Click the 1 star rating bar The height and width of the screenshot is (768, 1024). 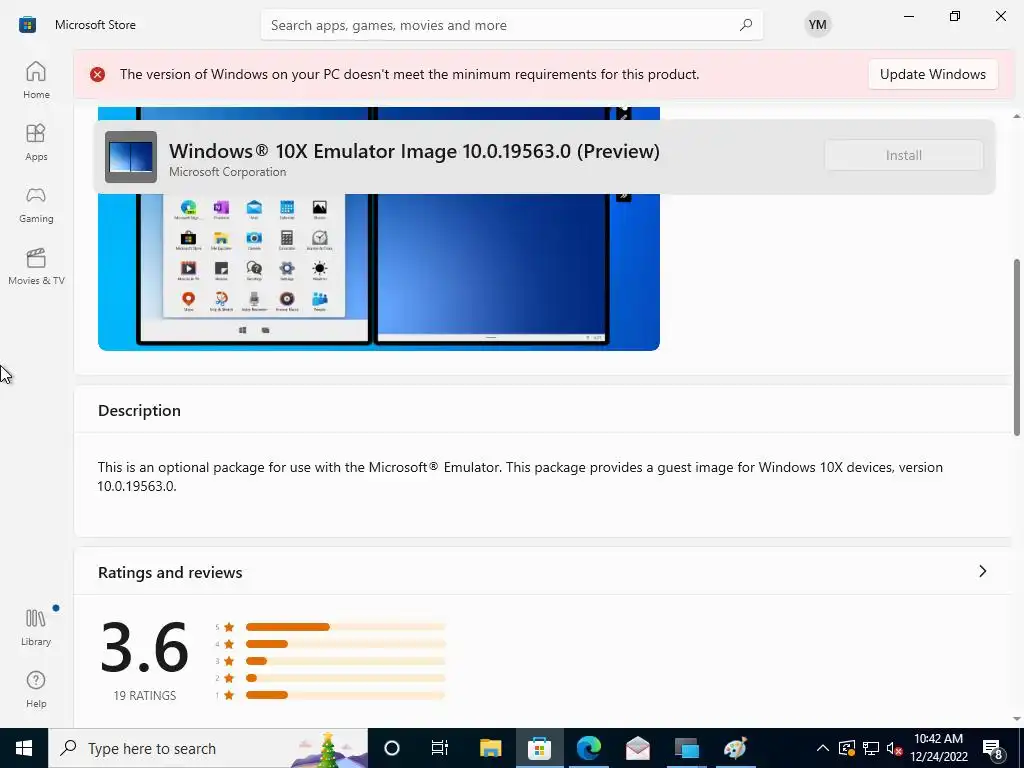click(345, 695)
